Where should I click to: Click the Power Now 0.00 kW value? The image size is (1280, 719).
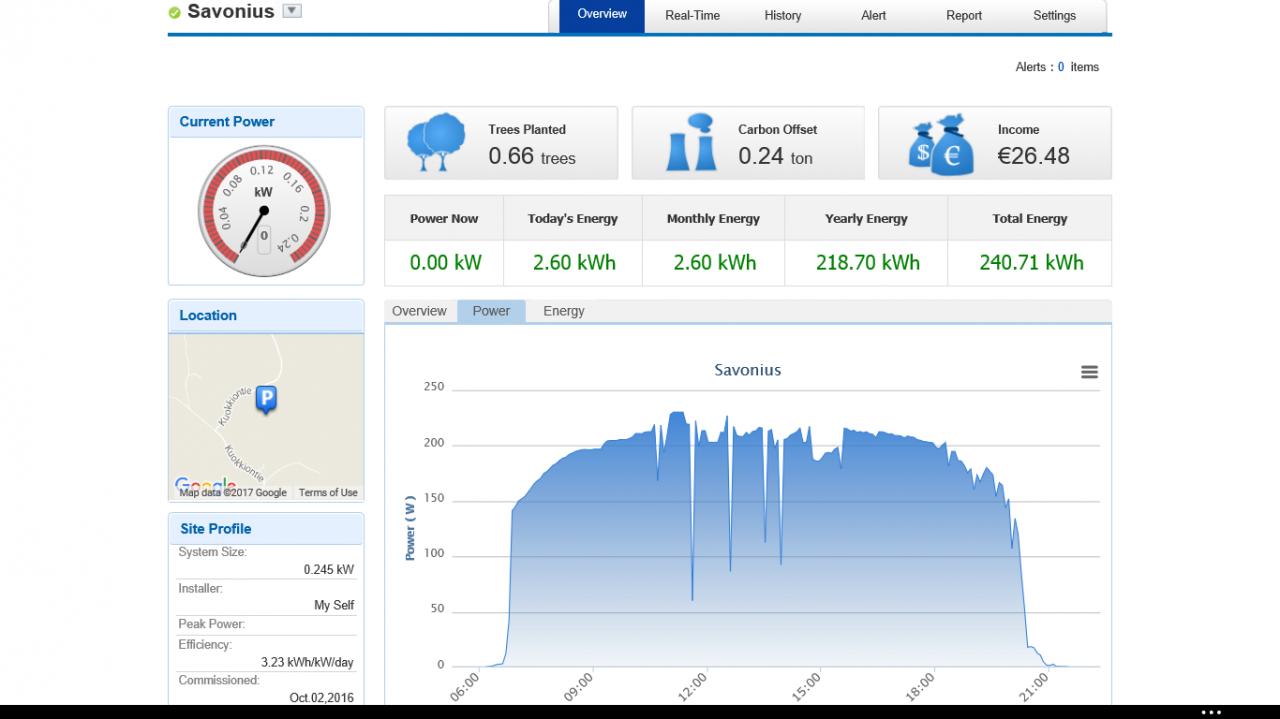(x=445, y=263)
